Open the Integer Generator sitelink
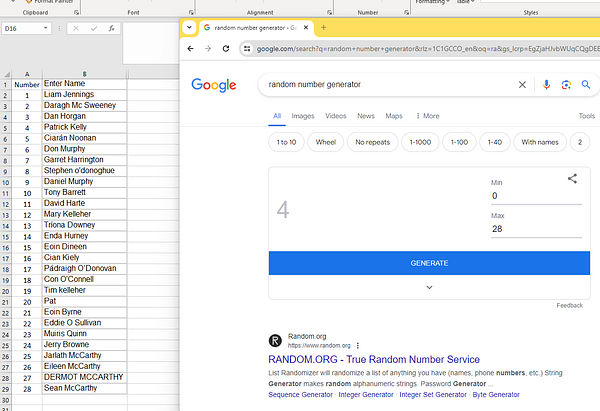The height and width of the screenshot is (411, 600). [x=366, y=395]
